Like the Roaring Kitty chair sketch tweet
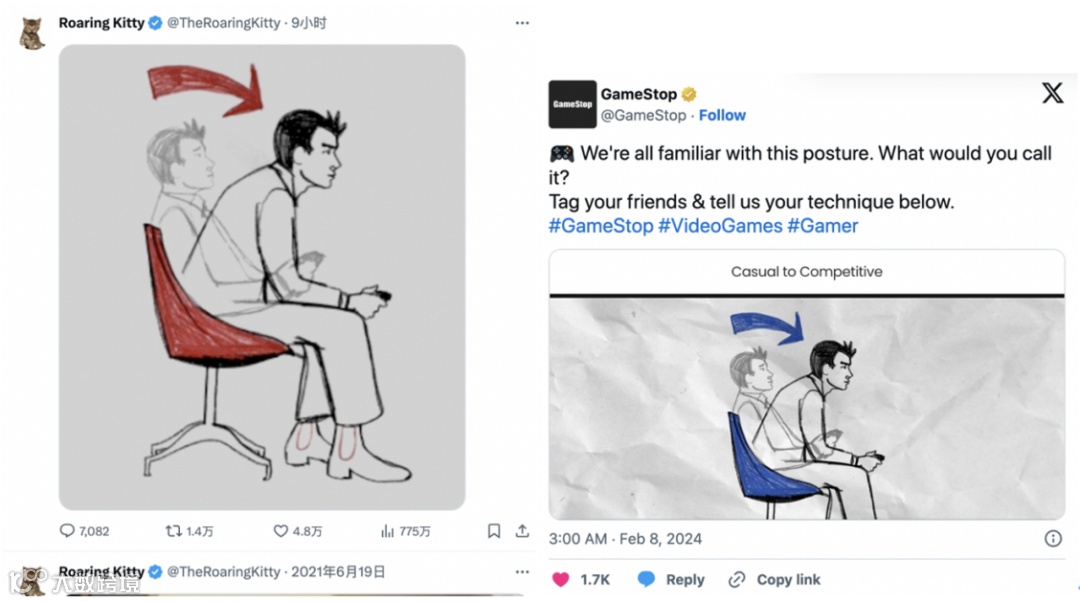Screen dimensions: 1080x602 [x=281, y=531]
